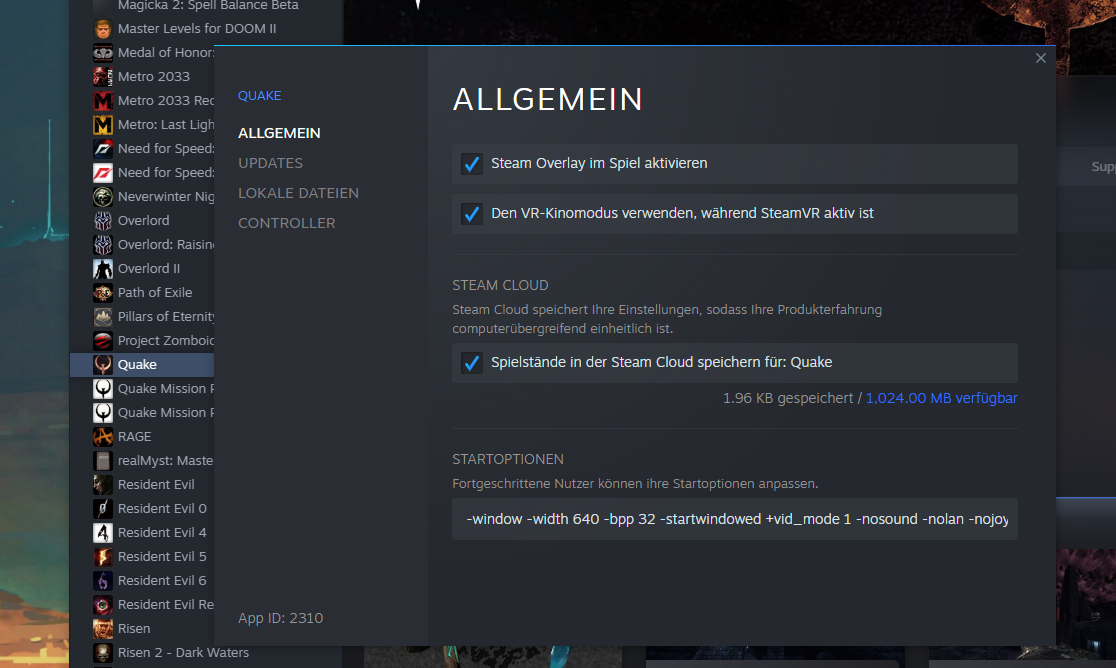1116x668 pixels.
Task: Open the UPDATES settings tab
Action: [x=270, y=163]
